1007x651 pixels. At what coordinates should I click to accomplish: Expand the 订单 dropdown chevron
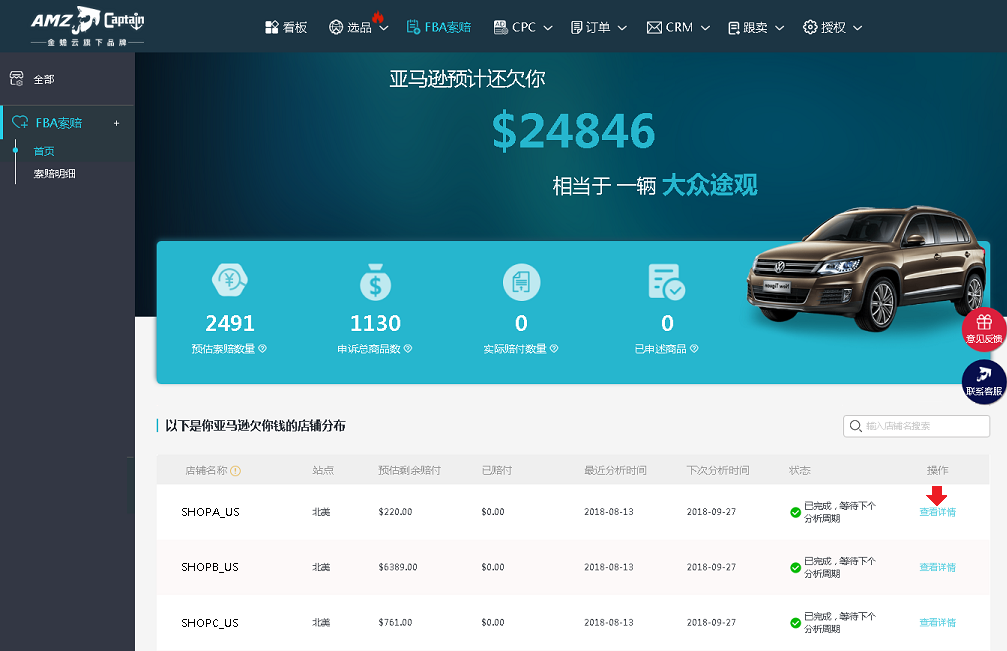[622, 28]
